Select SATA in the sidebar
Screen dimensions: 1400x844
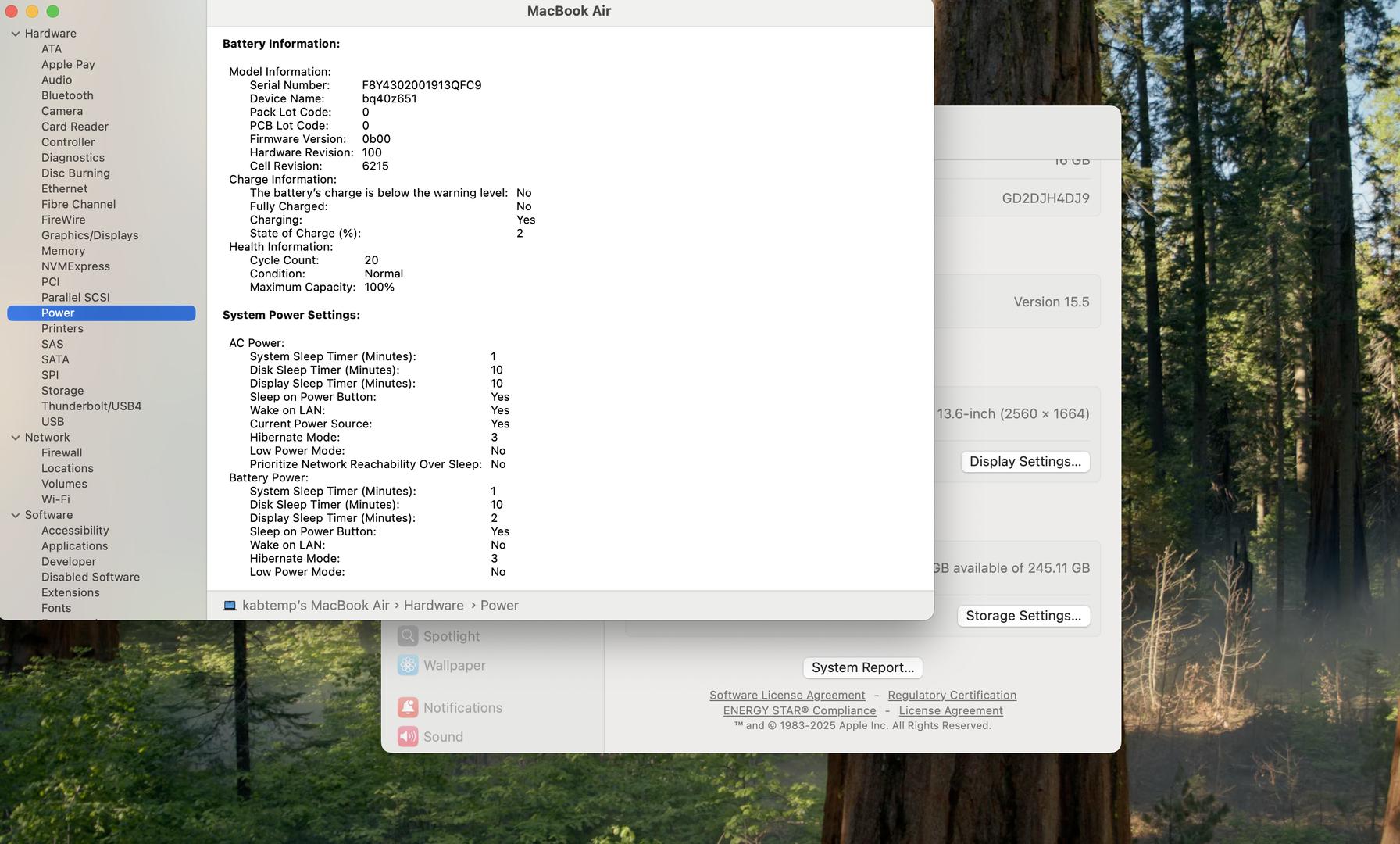click(x=55, y=359)
